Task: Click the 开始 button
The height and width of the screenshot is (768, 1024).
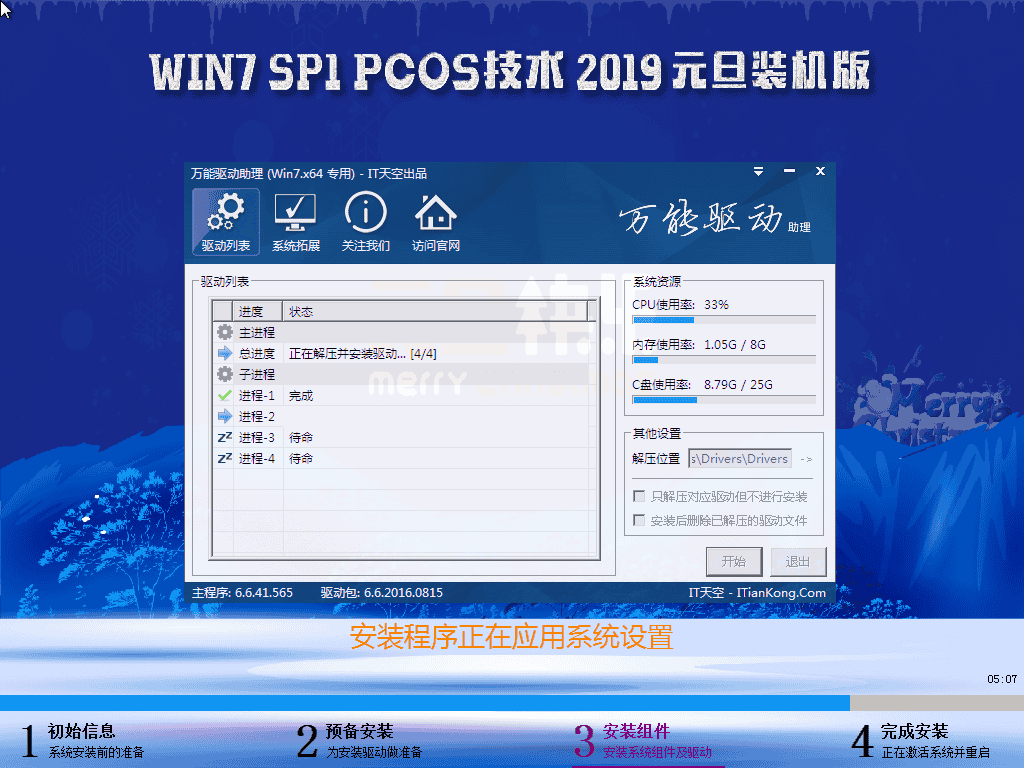Action: [734, 562]
